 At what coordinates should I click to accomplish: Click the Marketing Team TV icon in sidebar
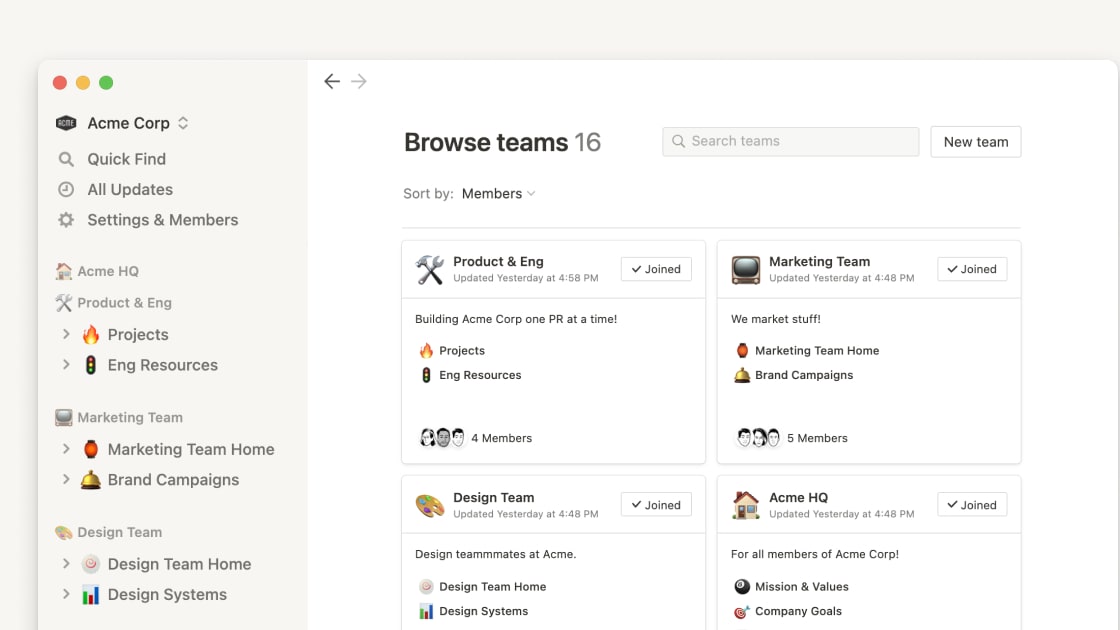64,417
